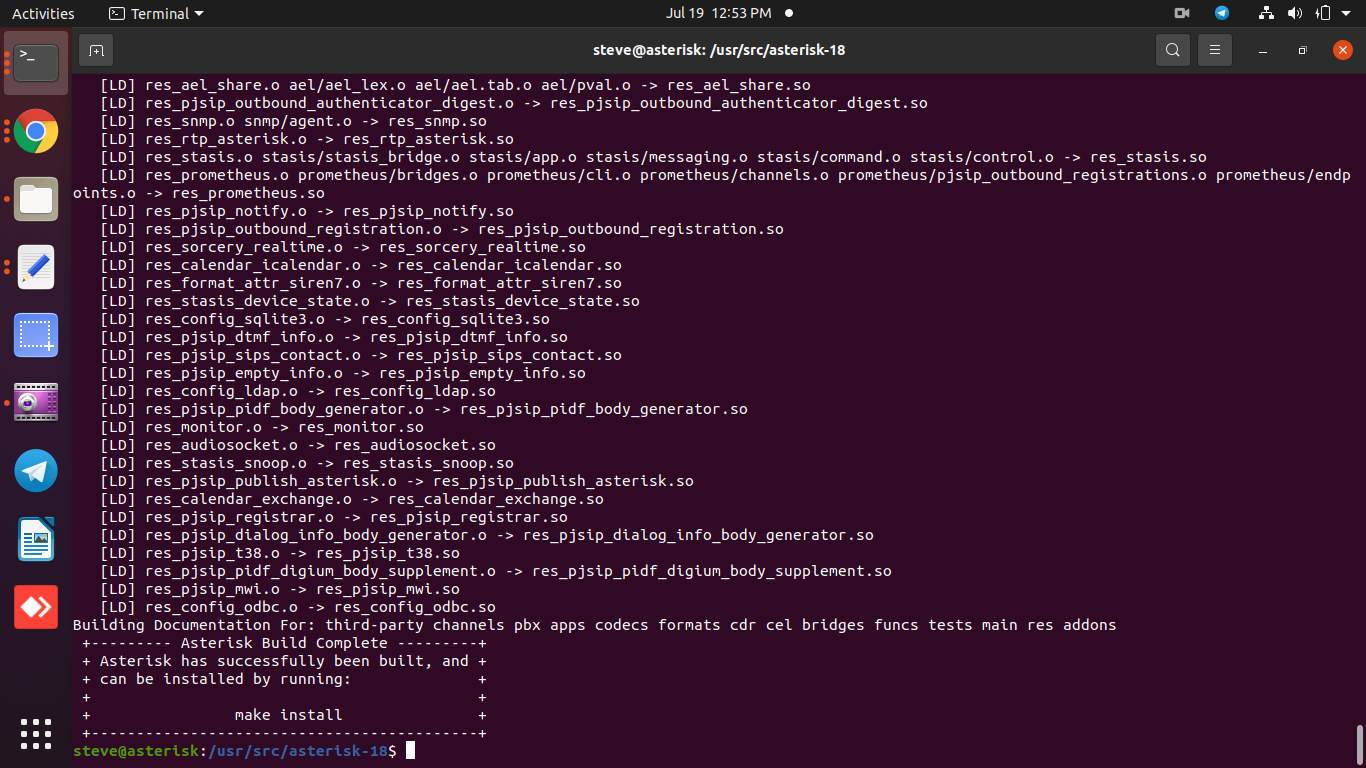Expand the system menu arrow
Image resolution: width=1366 pixels, height=768 pixels.
pyautogui.click(x=1346, y=13)
